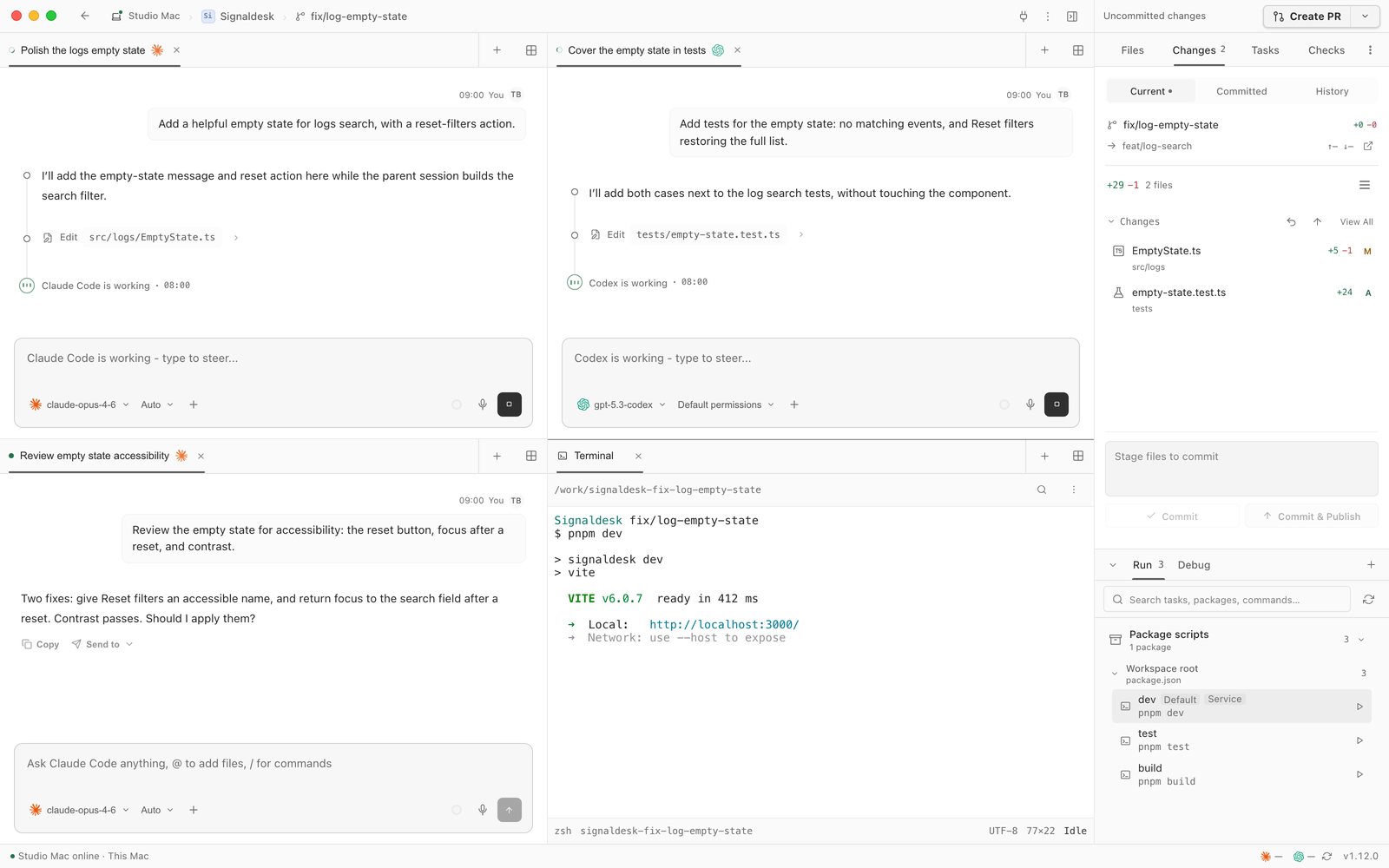Focus the commit message field
This screenshot has width=1389, height=868.
click(1241, 469)
